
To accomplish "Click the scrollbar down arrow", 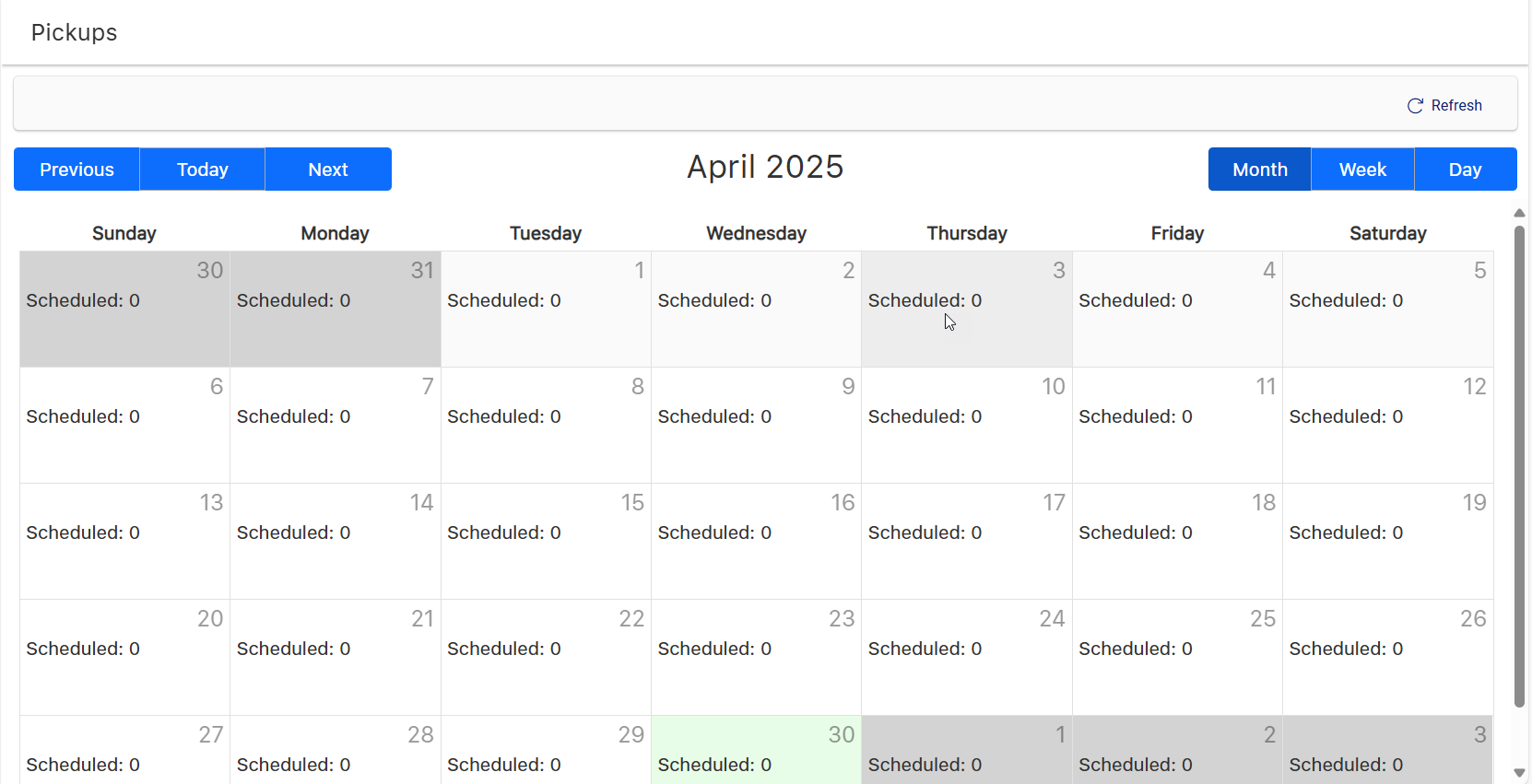I will coord(1519,774).
